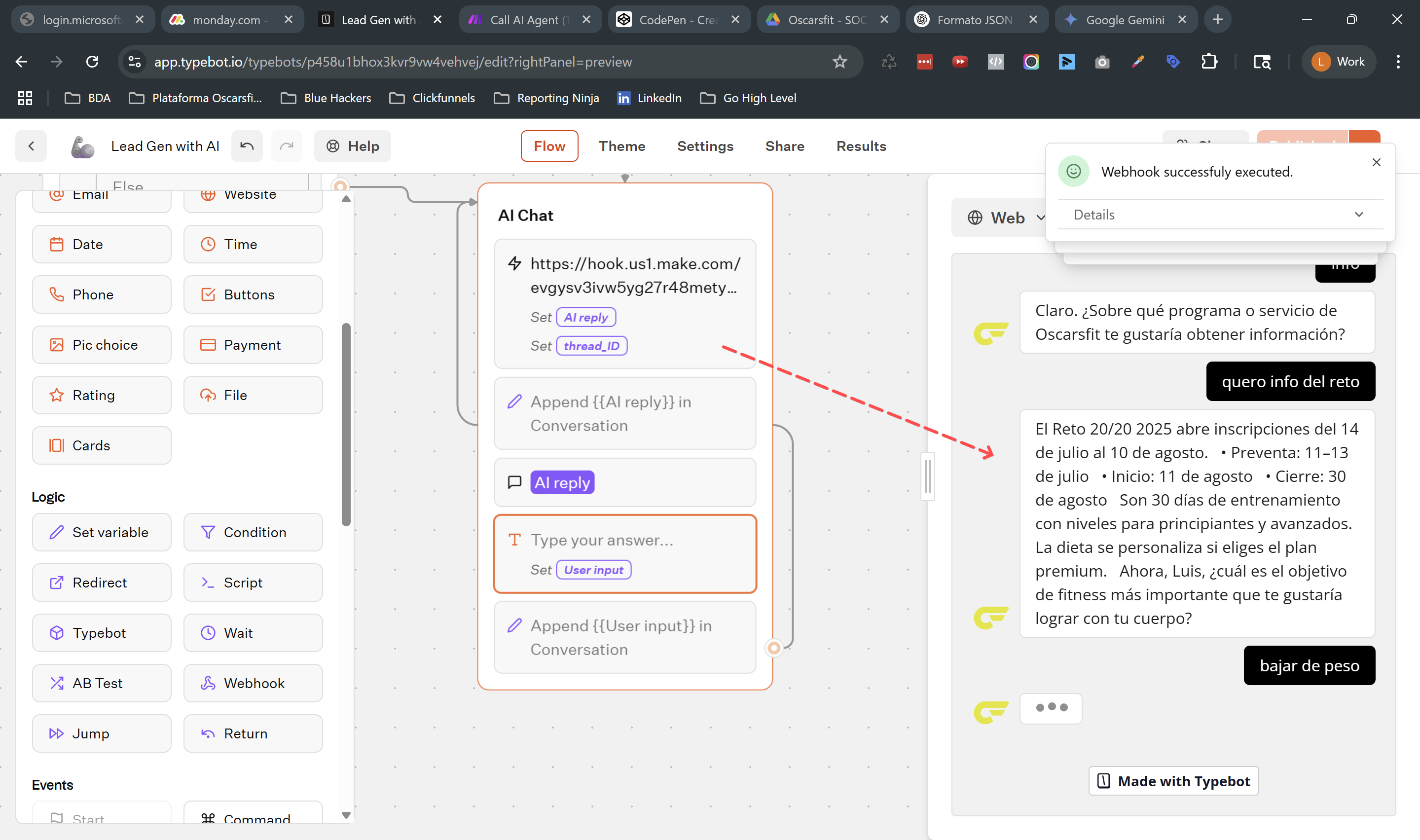Dismiss the webhook success notification
The height and width of the screenshot is (840, 1420).
tap(1377, 162)
